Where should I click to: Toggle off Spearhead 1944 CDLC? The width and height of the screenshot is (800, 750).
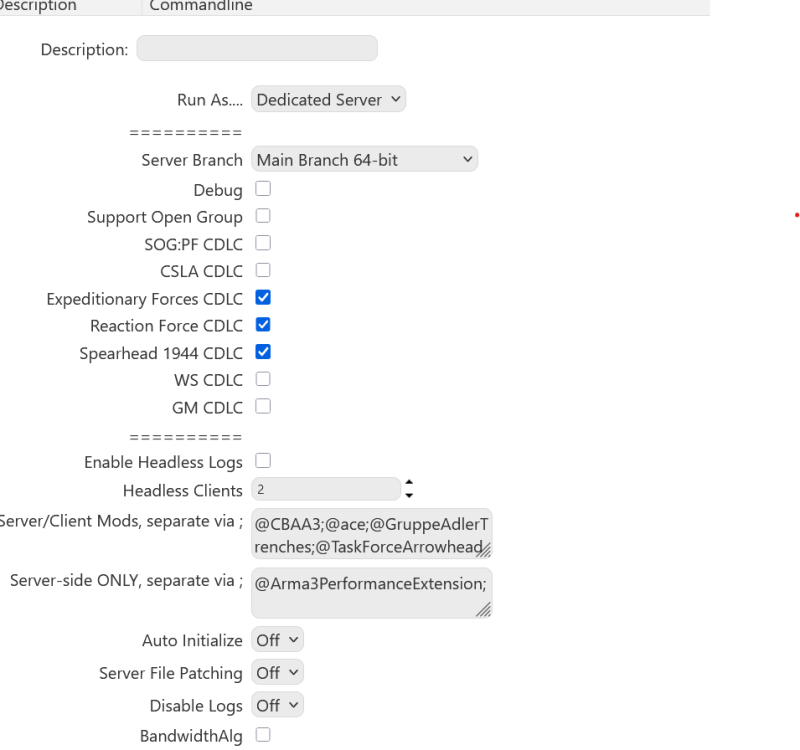261,352
